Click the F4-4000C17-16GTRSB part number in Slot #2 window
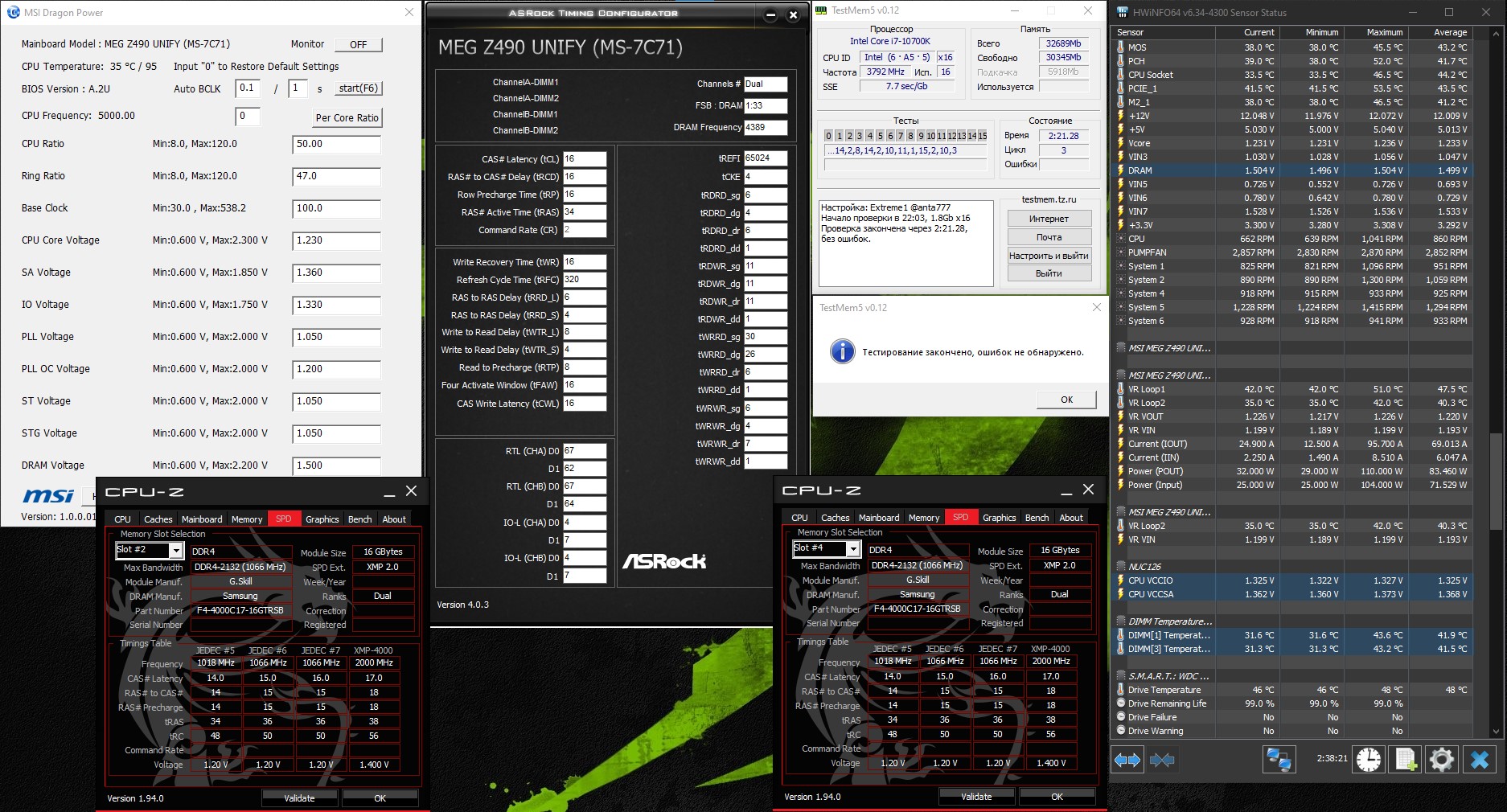 (x=240, y=610)
